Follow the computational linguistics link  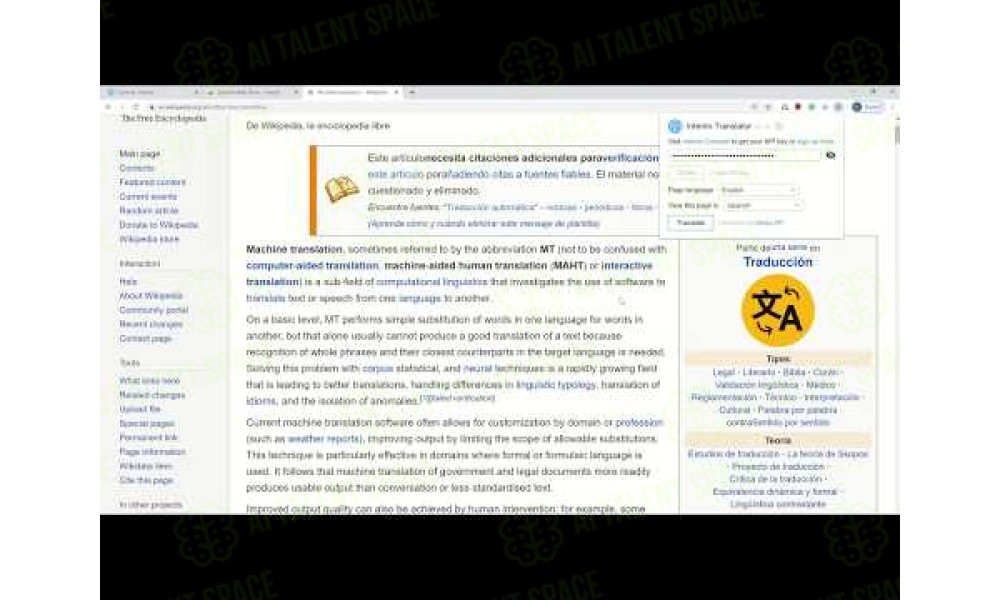432,282
